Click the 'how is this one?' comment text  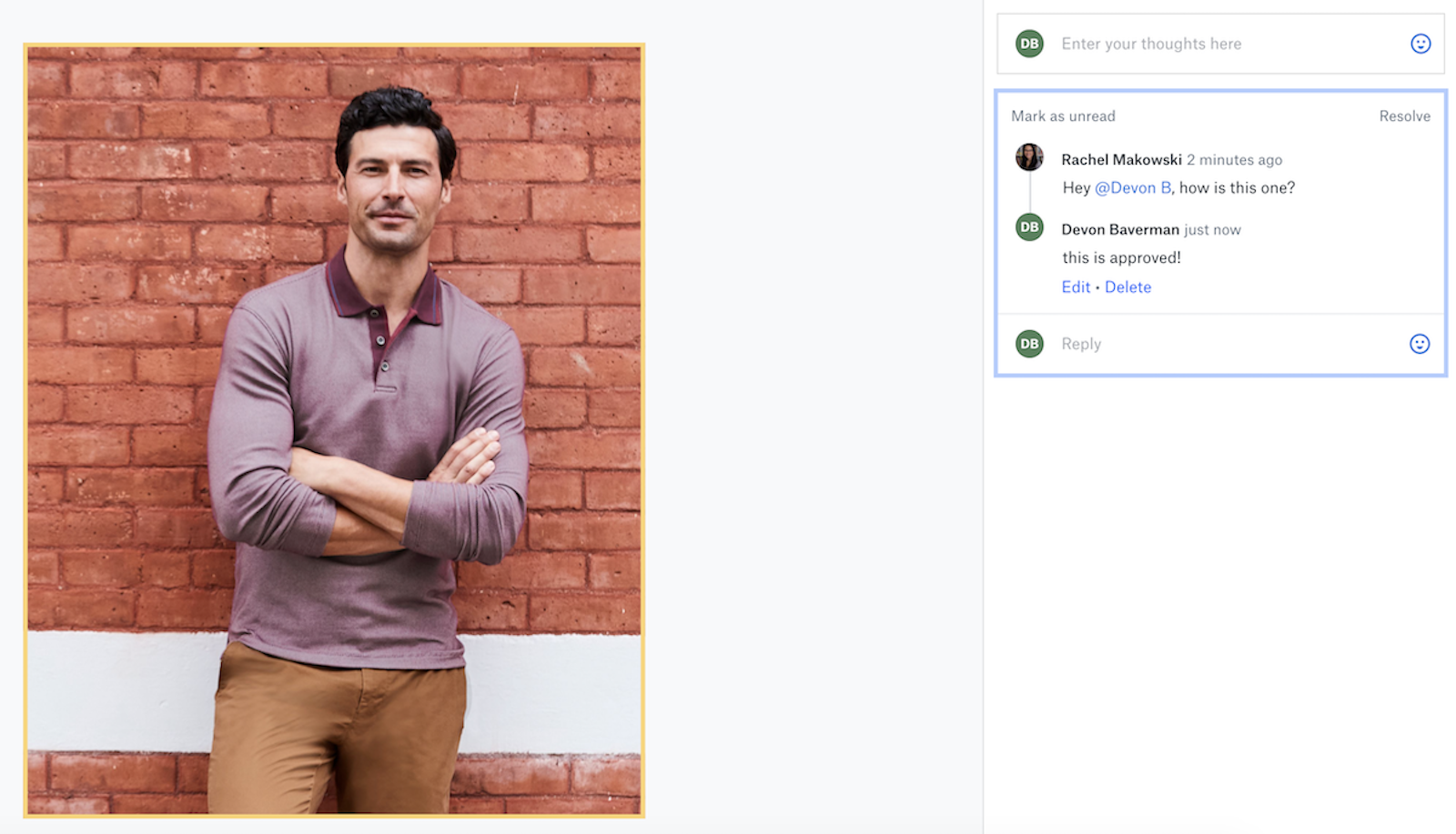[1237, 188]
